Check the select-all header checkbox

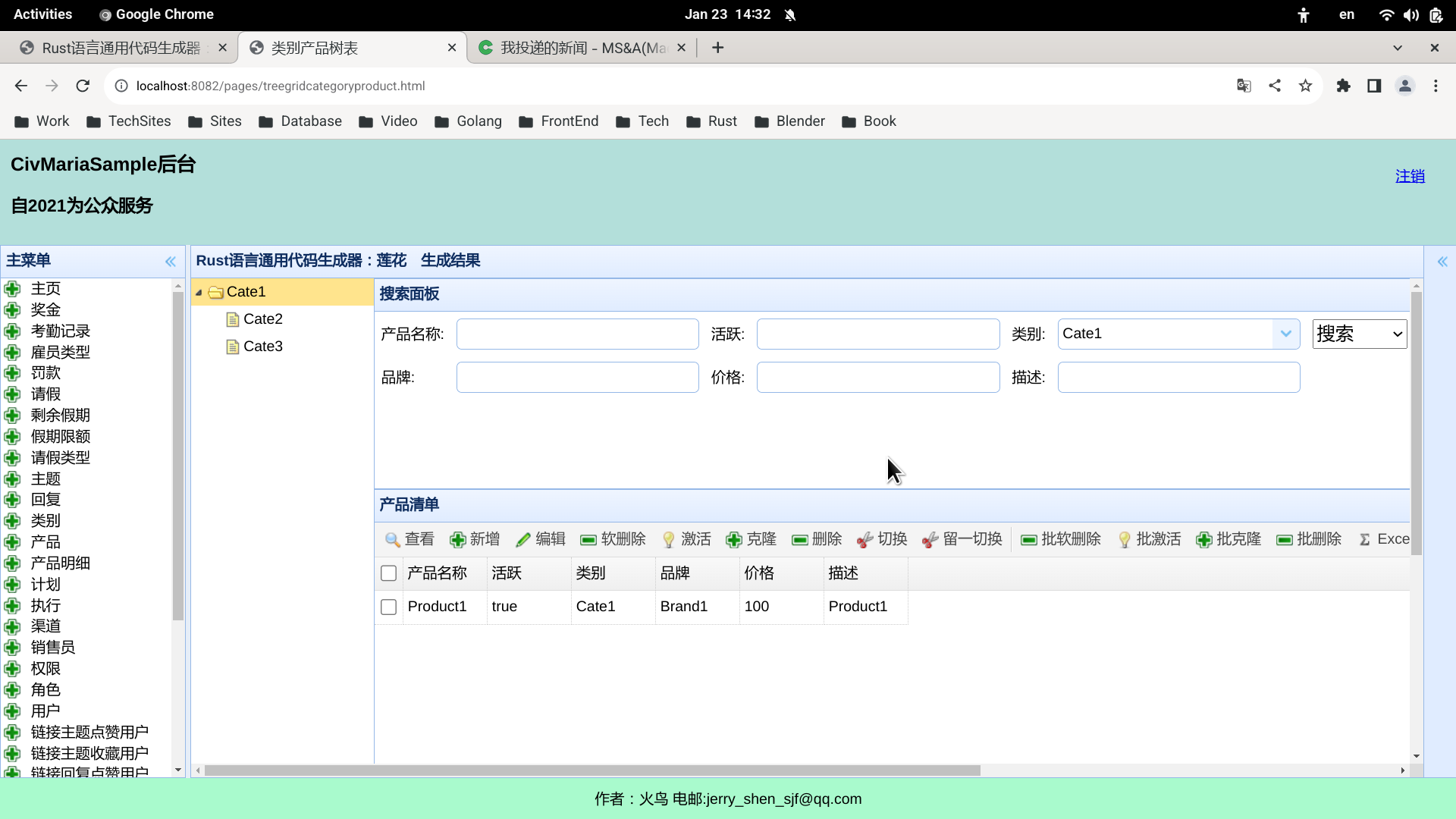[389, 573]
